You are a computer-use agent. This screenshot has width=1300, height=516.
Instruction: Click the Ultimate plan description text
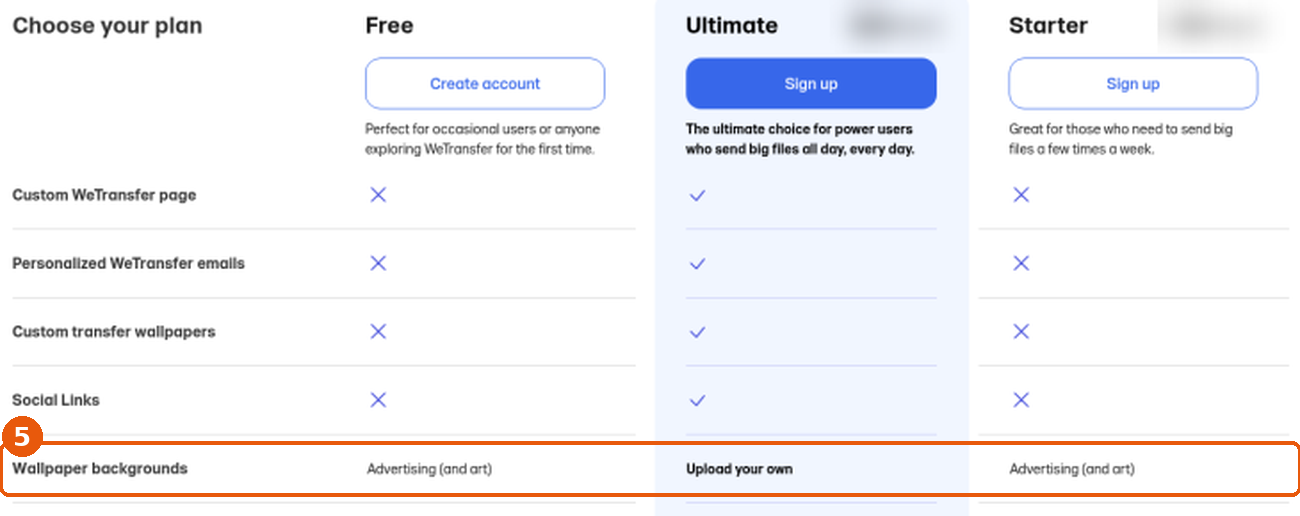(800, 139)
